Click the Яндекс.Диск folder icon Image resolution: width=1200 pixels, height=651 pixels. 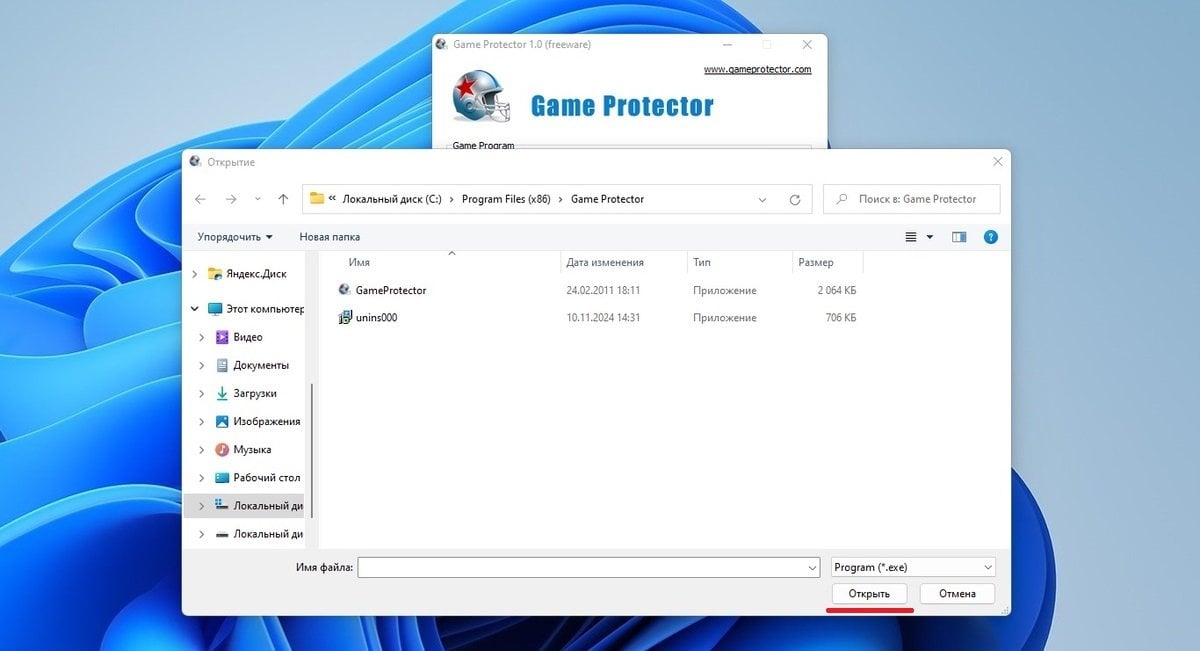point(214,273)
